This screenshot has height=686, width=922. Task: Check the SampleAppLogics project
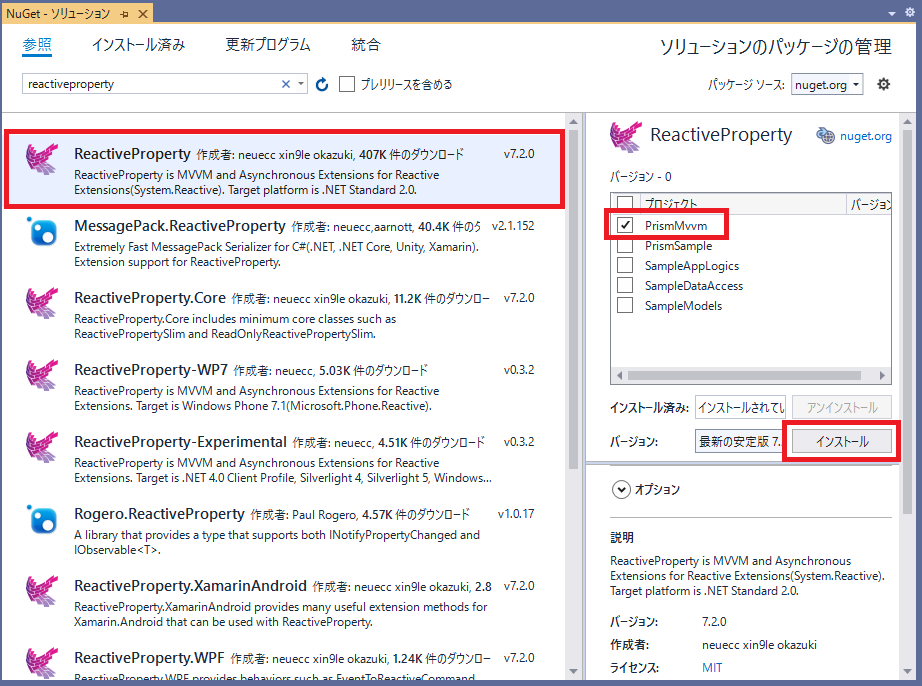click(625, 265)
